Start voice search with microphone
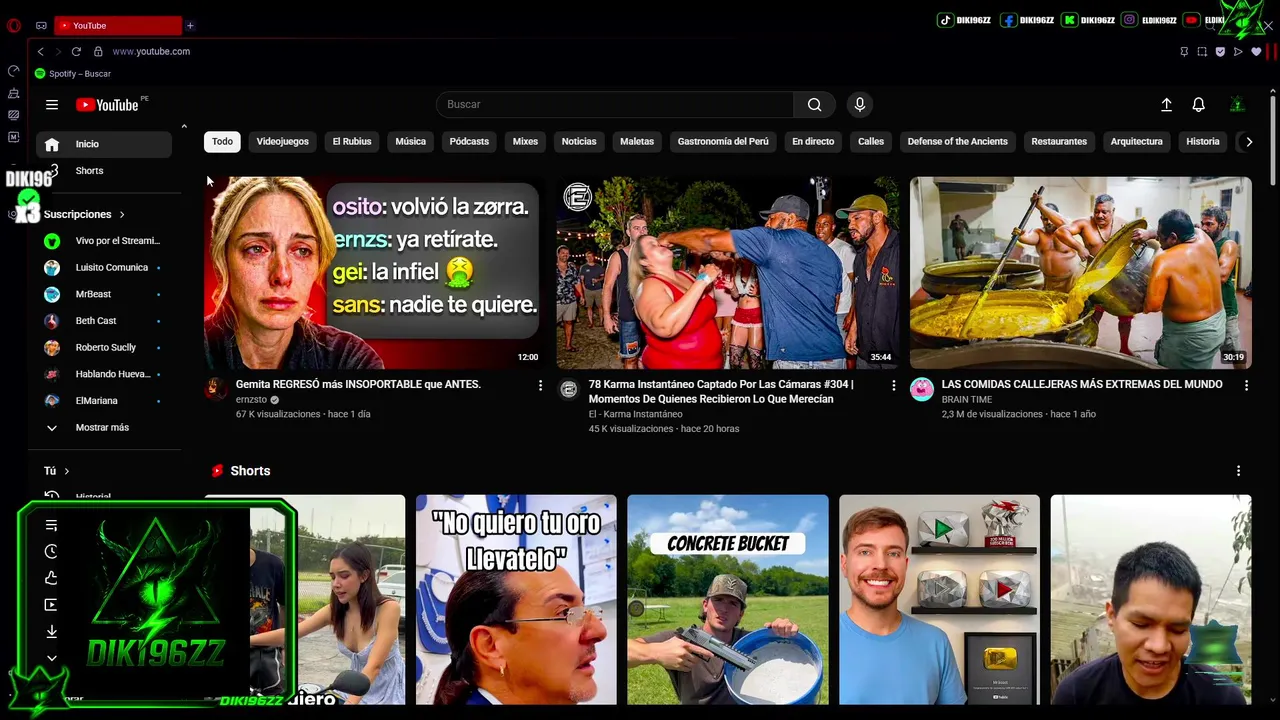Viewport: 1280px width, 720px height. 859,104
